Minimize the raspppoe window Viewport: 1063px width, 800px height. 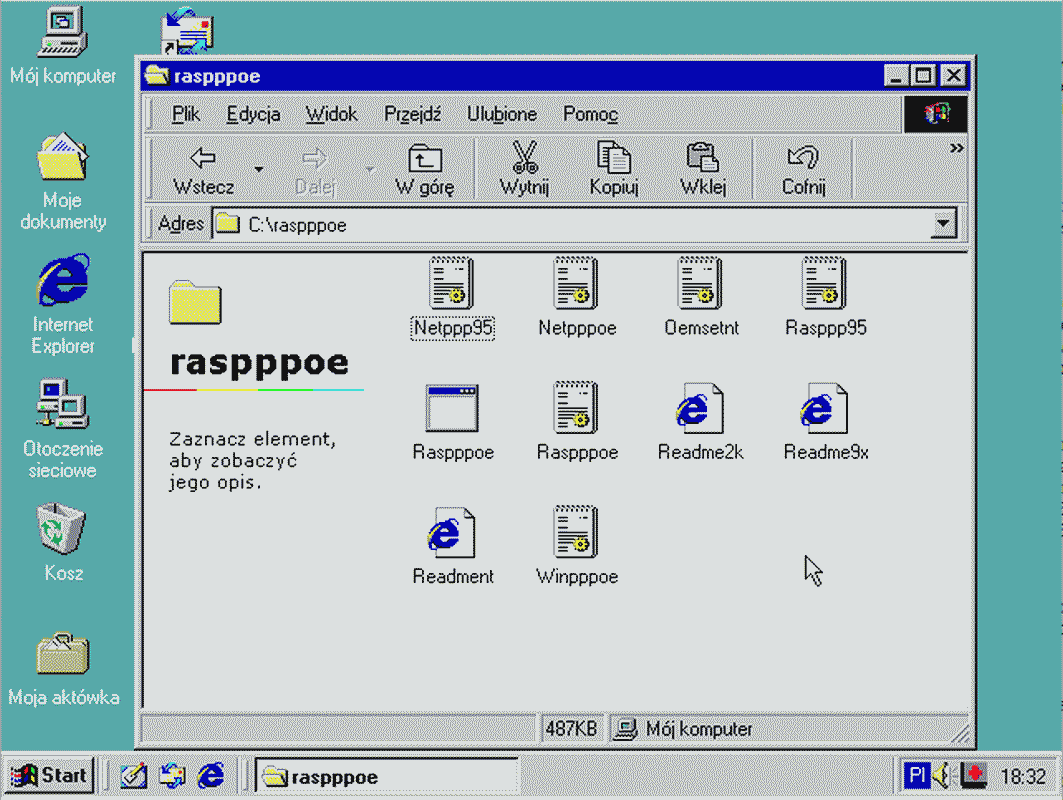[x=896, y=75]
